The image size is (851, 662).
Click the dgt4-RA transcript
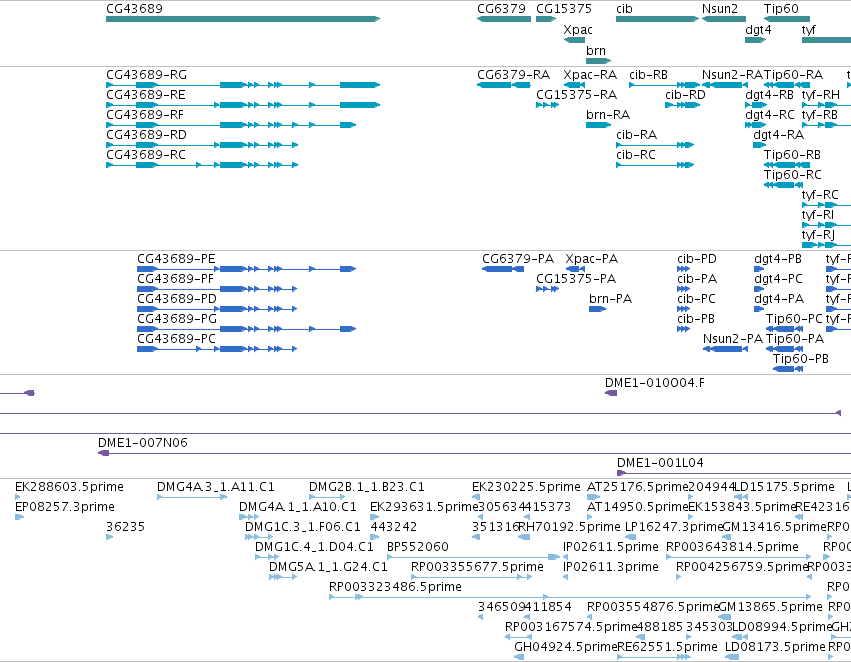coord(759,145)
